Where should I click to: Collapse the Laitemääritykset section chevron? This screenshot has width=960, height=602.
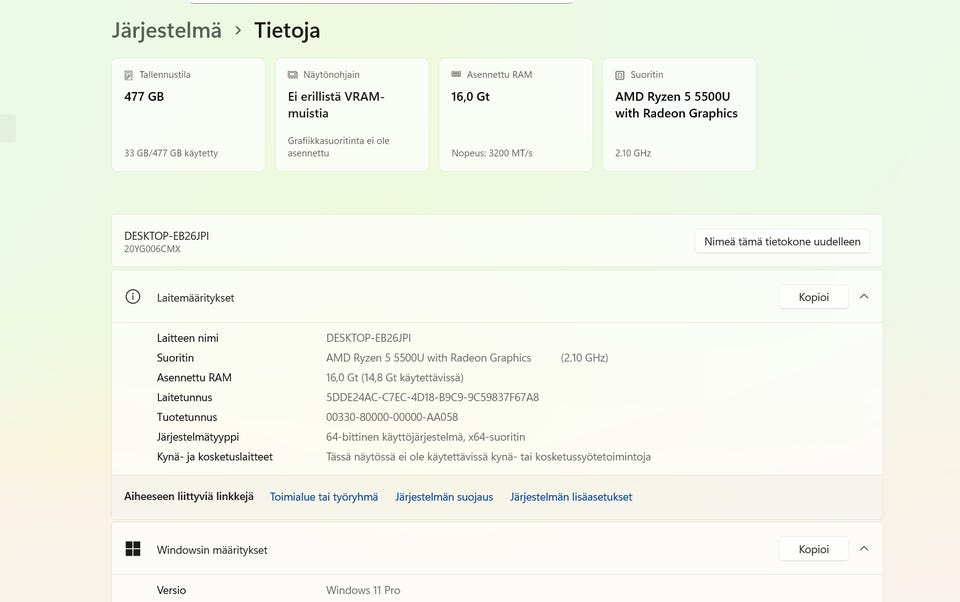point(864,296)
